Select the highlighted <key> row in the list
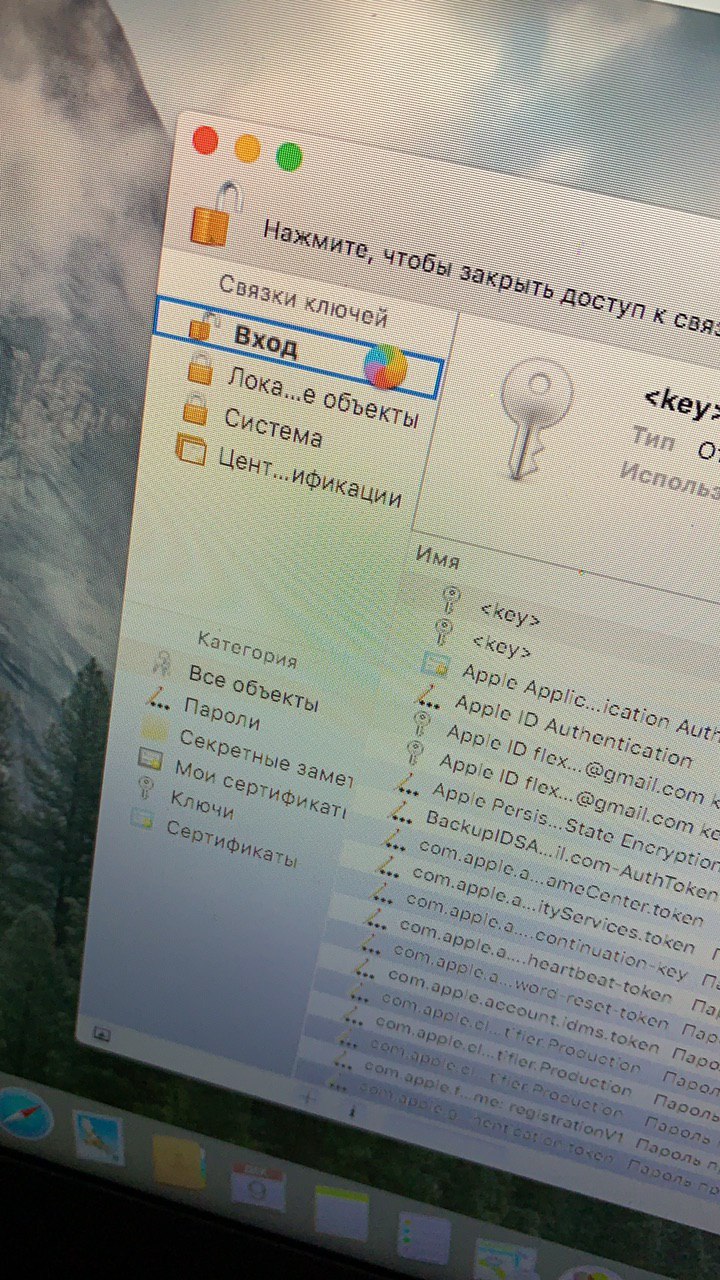 click(511, 614)
